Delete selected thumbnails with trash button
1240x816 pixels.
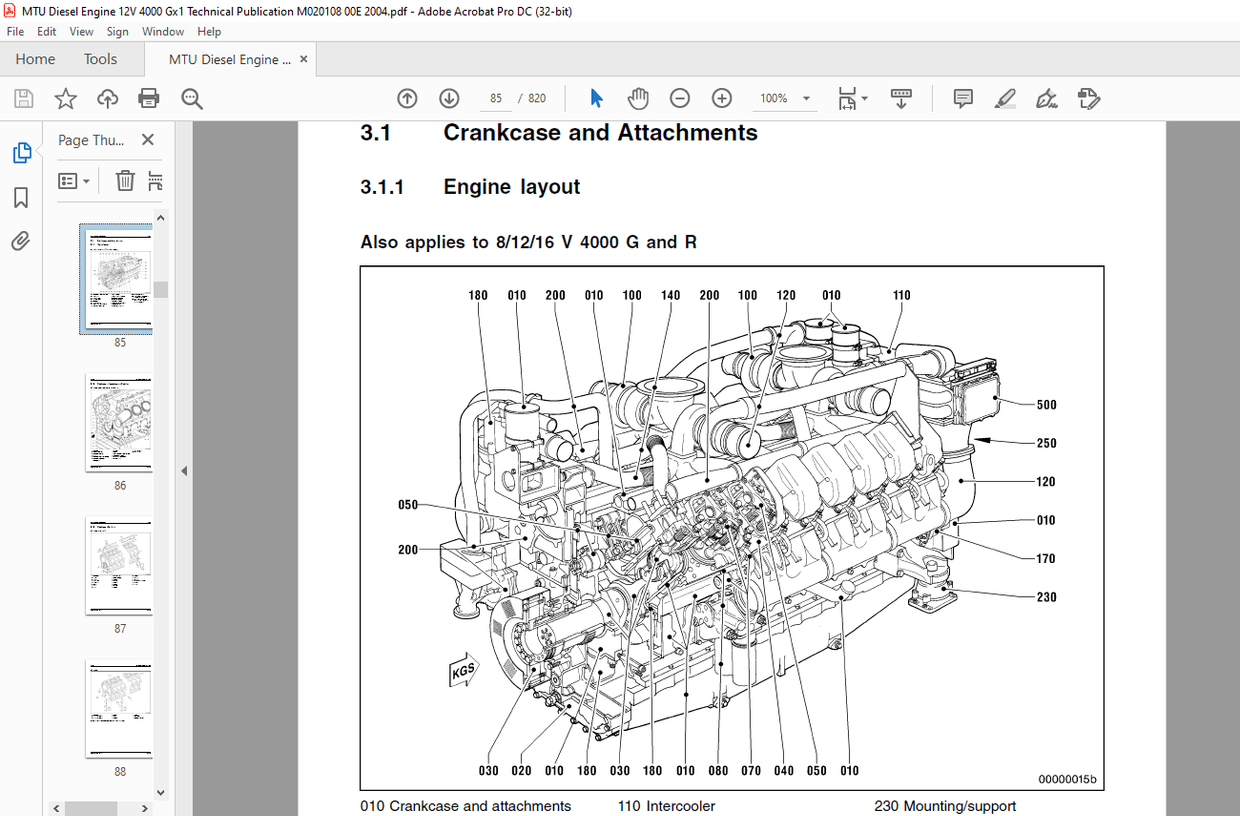(x=124, y=181)
